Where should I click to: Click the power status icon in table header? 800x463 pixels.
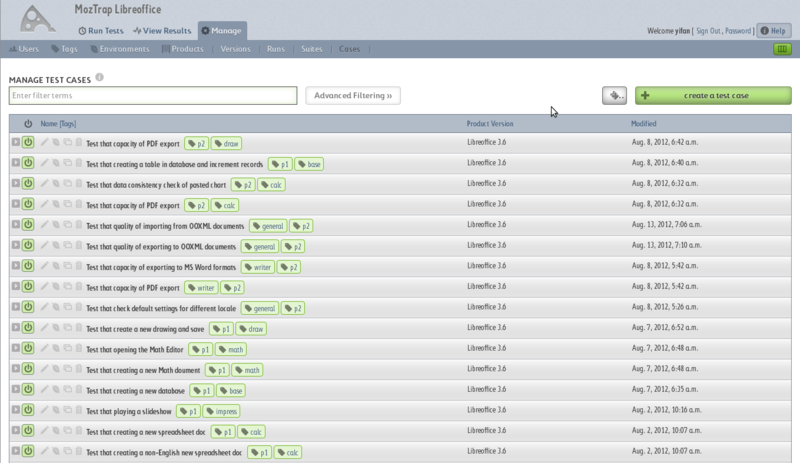[28, 124]
